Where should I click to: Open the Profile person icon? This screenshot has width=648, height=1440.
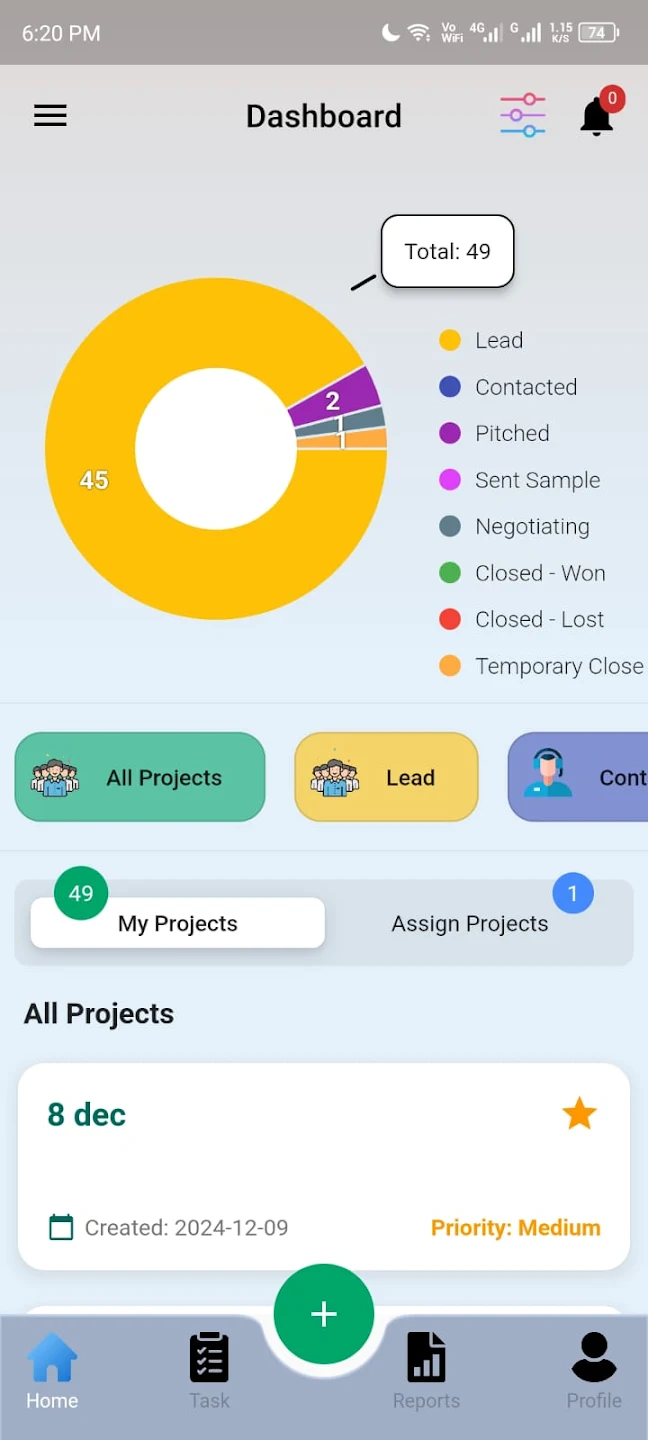[x=594, y=1372]
